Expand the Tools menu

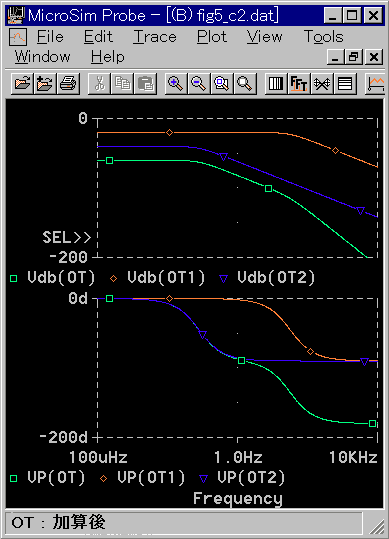(323, 36)
